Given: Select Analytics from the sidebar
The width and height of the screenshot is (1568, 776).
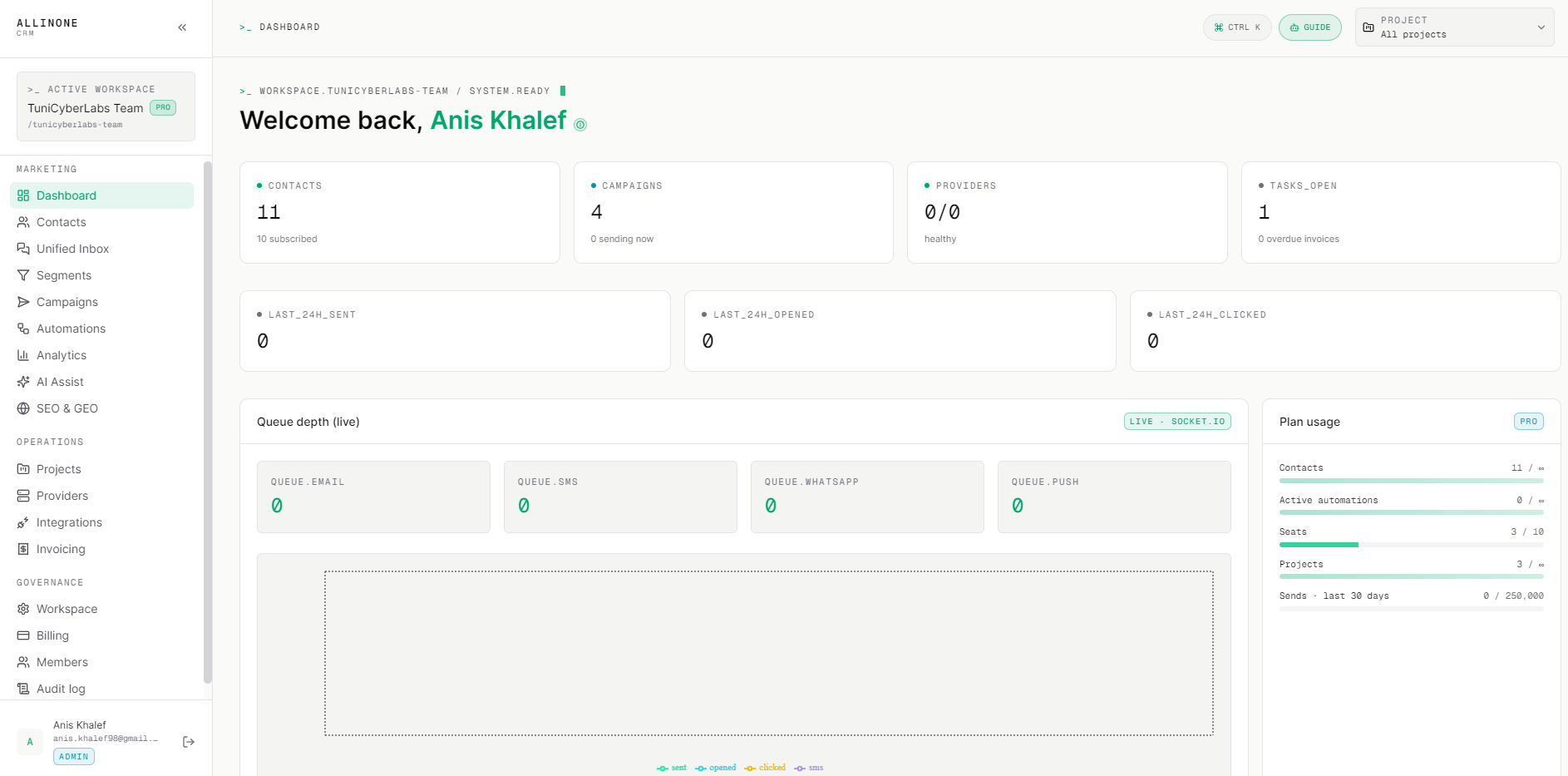Looking at the screenshot, I should click(101, 355).
